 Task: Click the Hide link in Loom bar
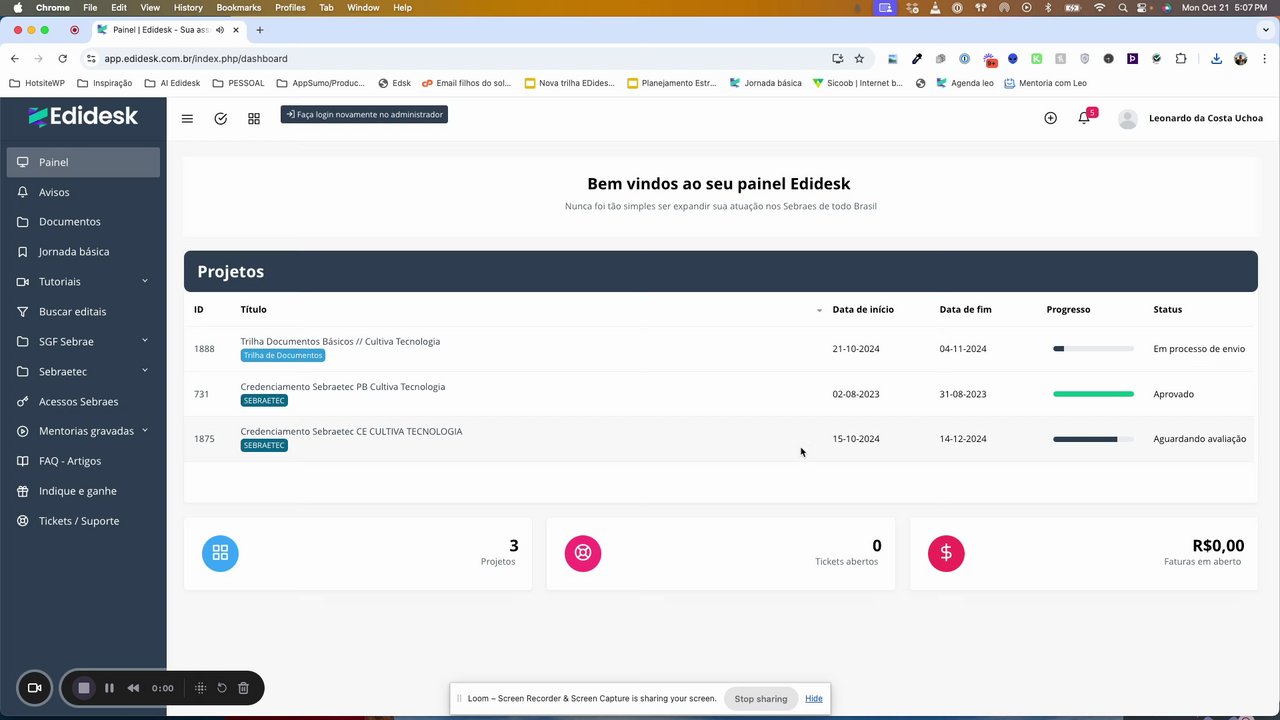814,698
